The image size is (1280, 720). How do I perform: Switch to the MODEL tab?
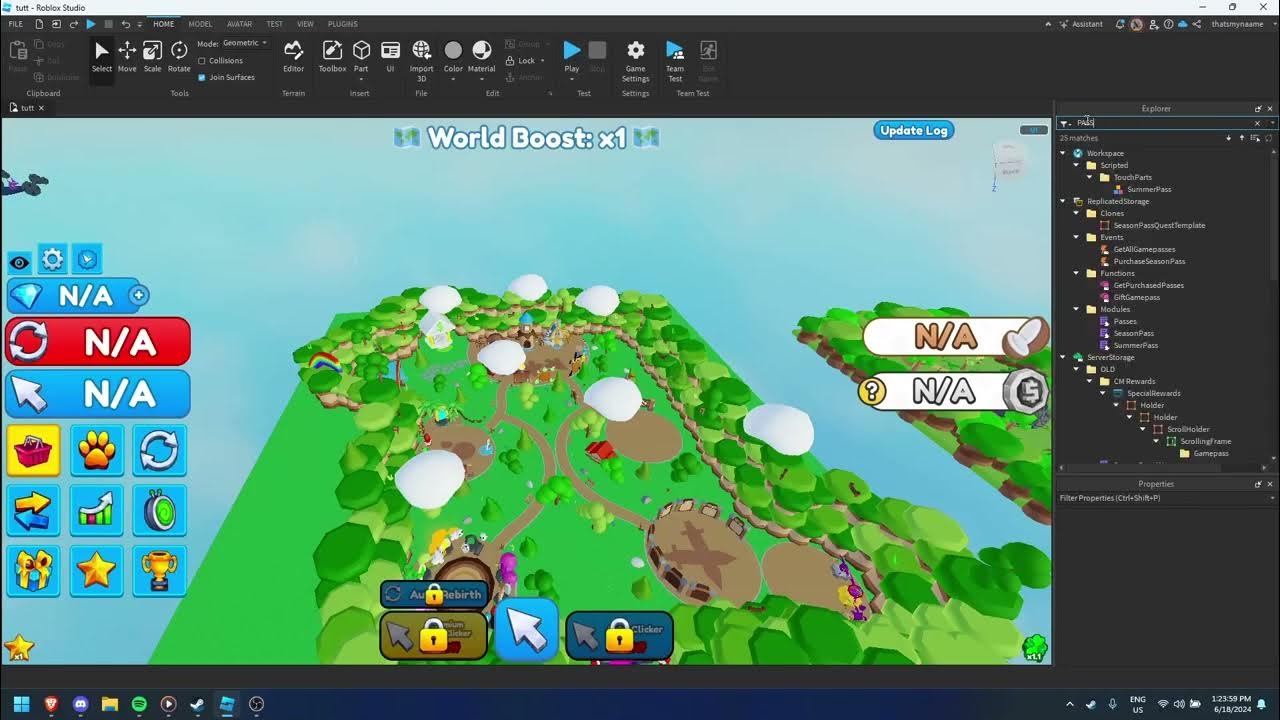tap(200, 24)
